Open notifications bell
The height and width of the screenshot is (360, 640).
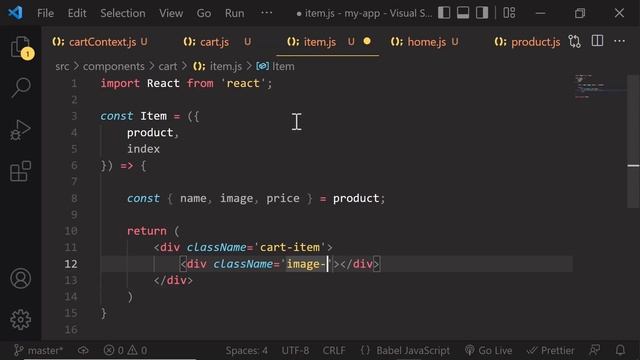click(620, 350)
